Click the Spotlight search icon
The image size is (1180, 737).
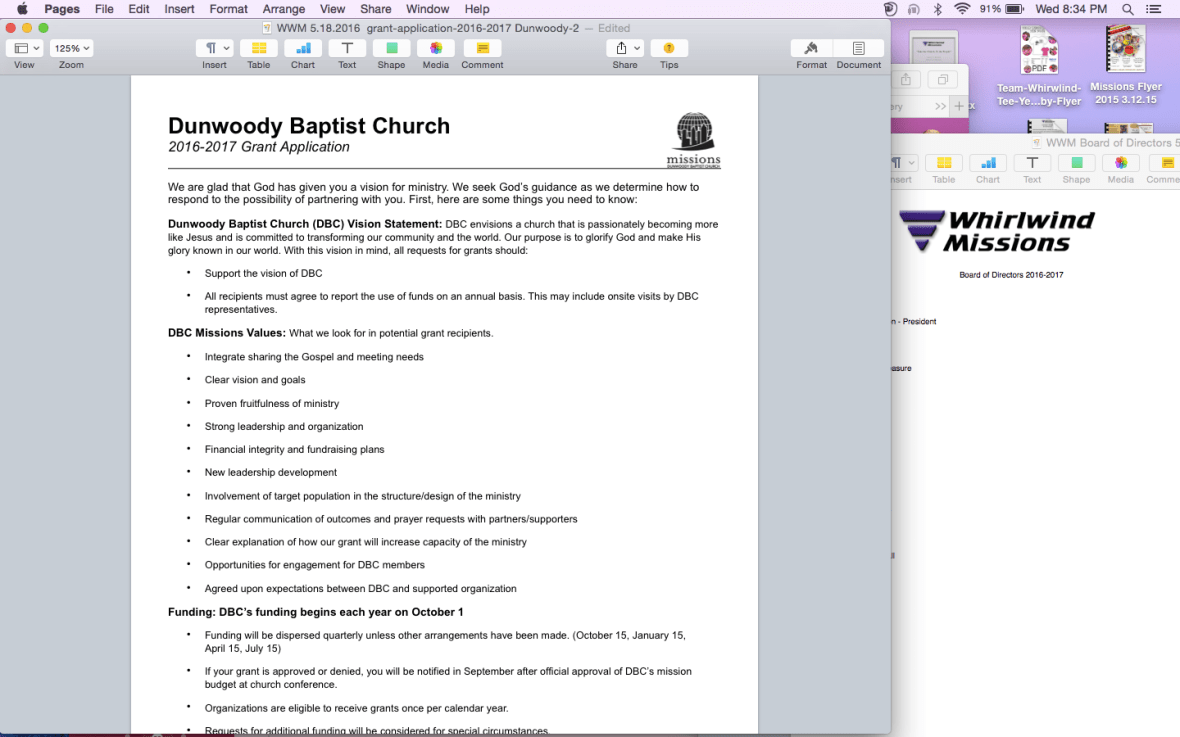pos(1127,9)
